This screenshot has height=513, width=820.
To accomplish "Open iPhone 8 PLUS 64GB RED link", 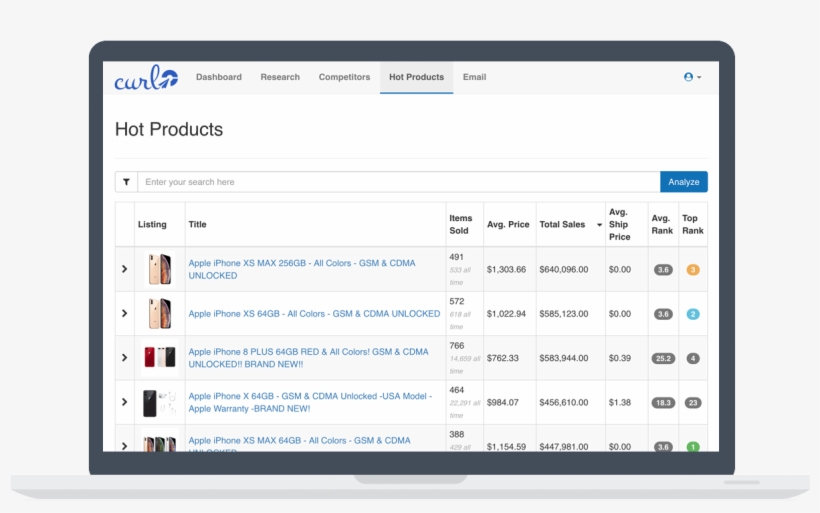I will coord(309,358).
